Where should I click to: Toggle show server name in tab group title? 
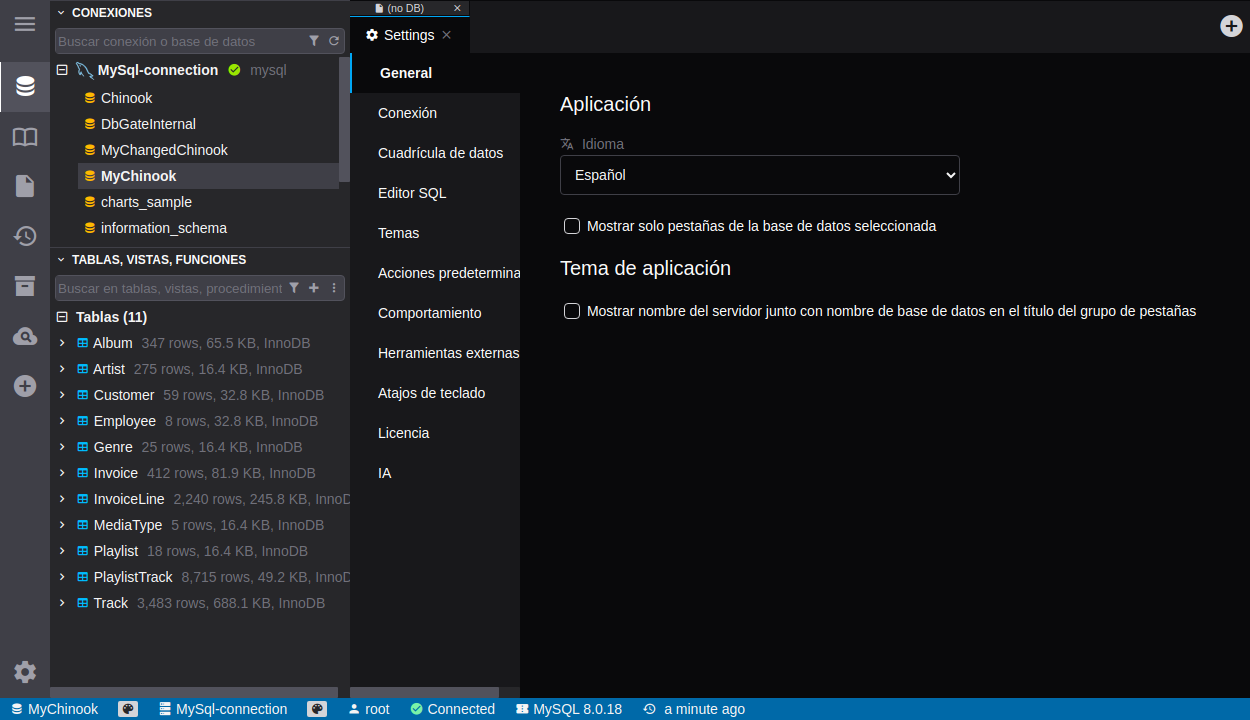[572, 311]
